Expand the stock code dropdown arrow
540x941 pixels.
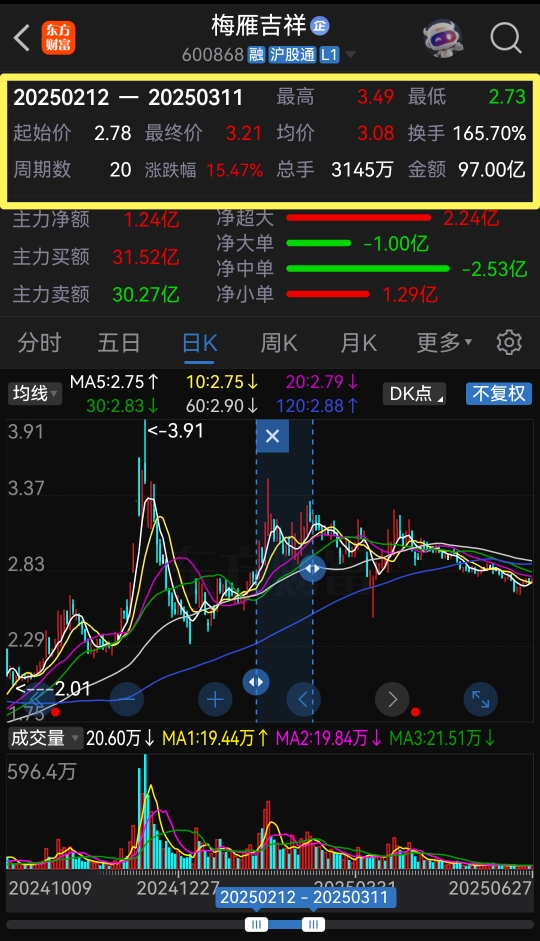coord(350,55)
